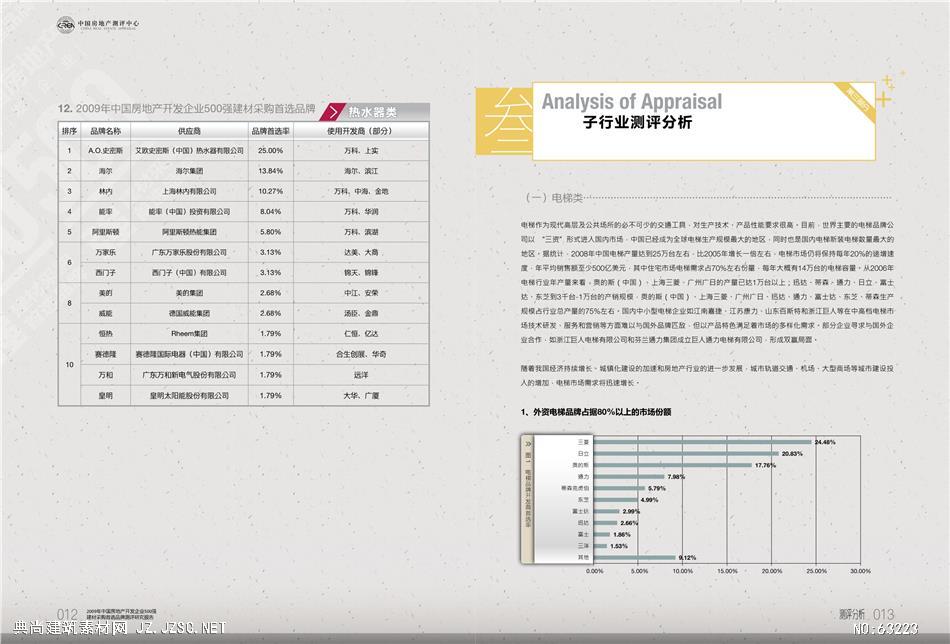The image size is (950, 644).
Task: Click the yellow 叁 section number block
Action: (504, 121)
